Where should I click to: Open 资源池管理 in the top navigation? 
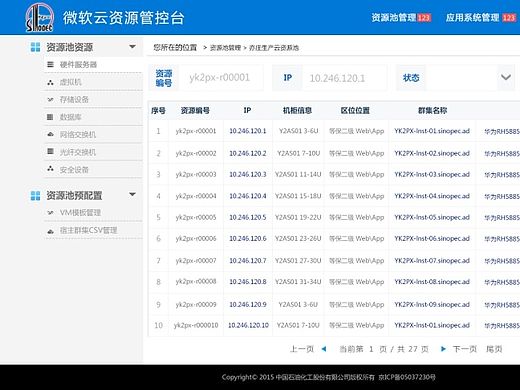[394, 17]
